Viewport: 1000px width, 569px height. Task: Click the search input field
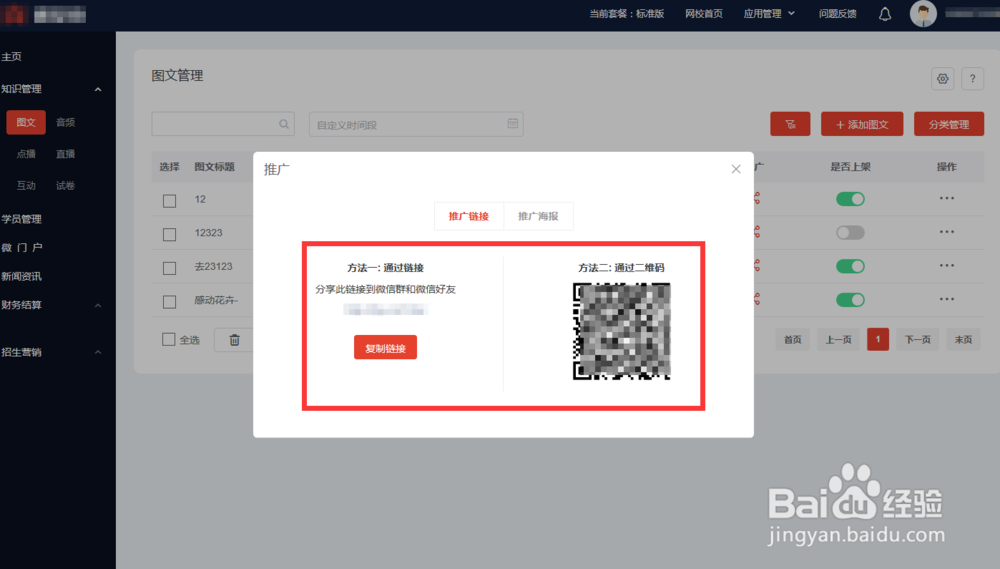click(223, 124)
